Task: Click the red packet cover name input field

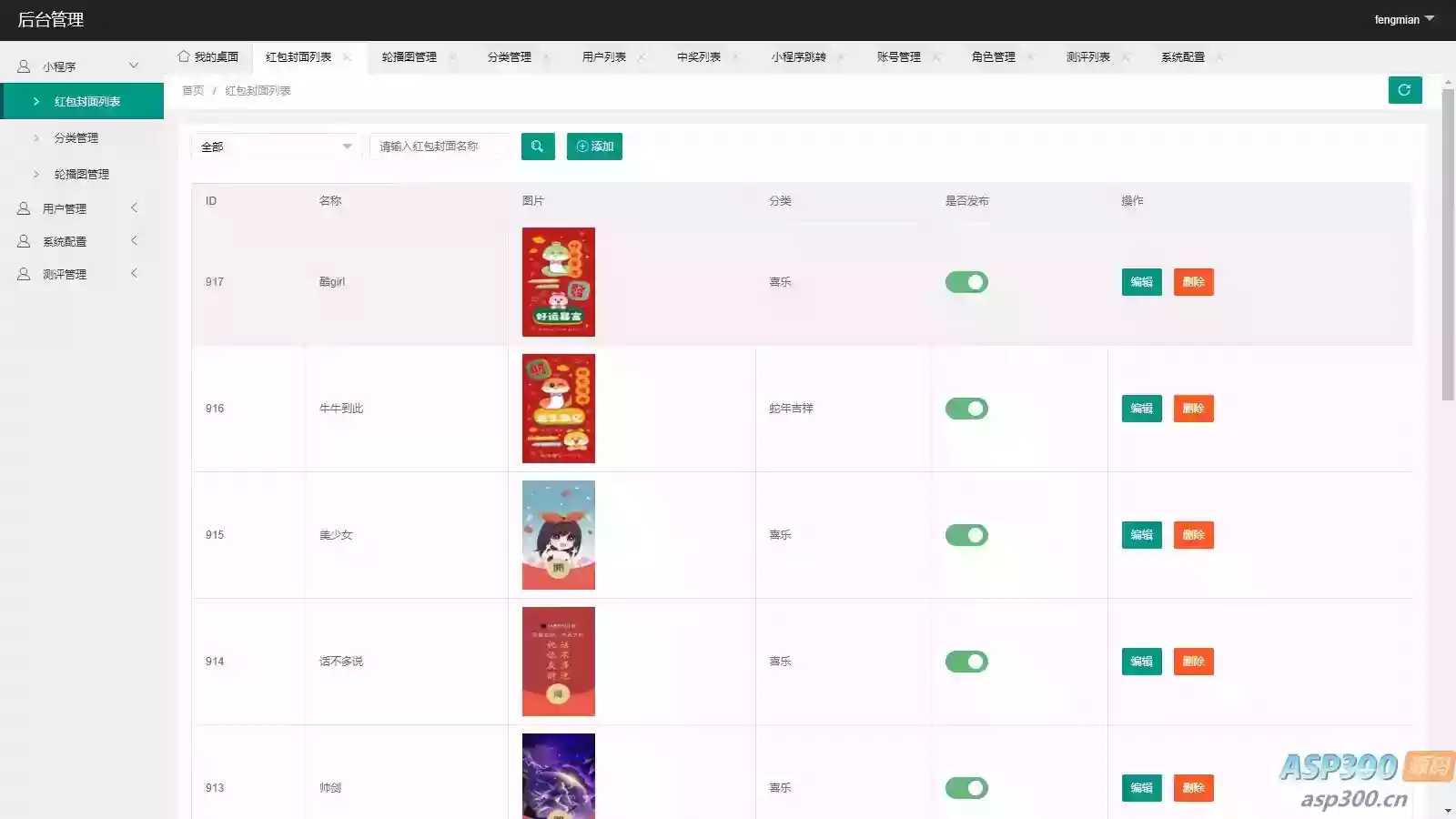Action: [x=440, y=147]
